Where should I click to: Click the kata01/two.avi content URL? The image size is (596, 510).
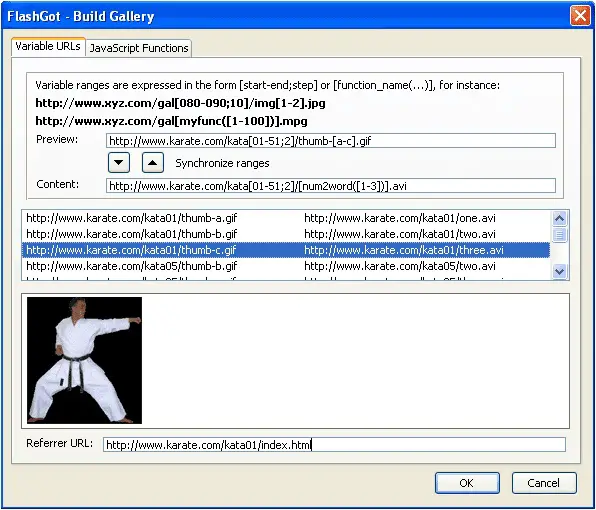click(x=400, y=234)
